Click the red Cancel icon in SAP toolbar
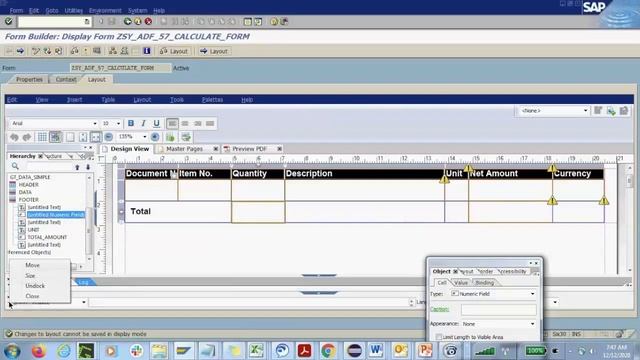Screen dimensions: 640x360 coord(149,21)
